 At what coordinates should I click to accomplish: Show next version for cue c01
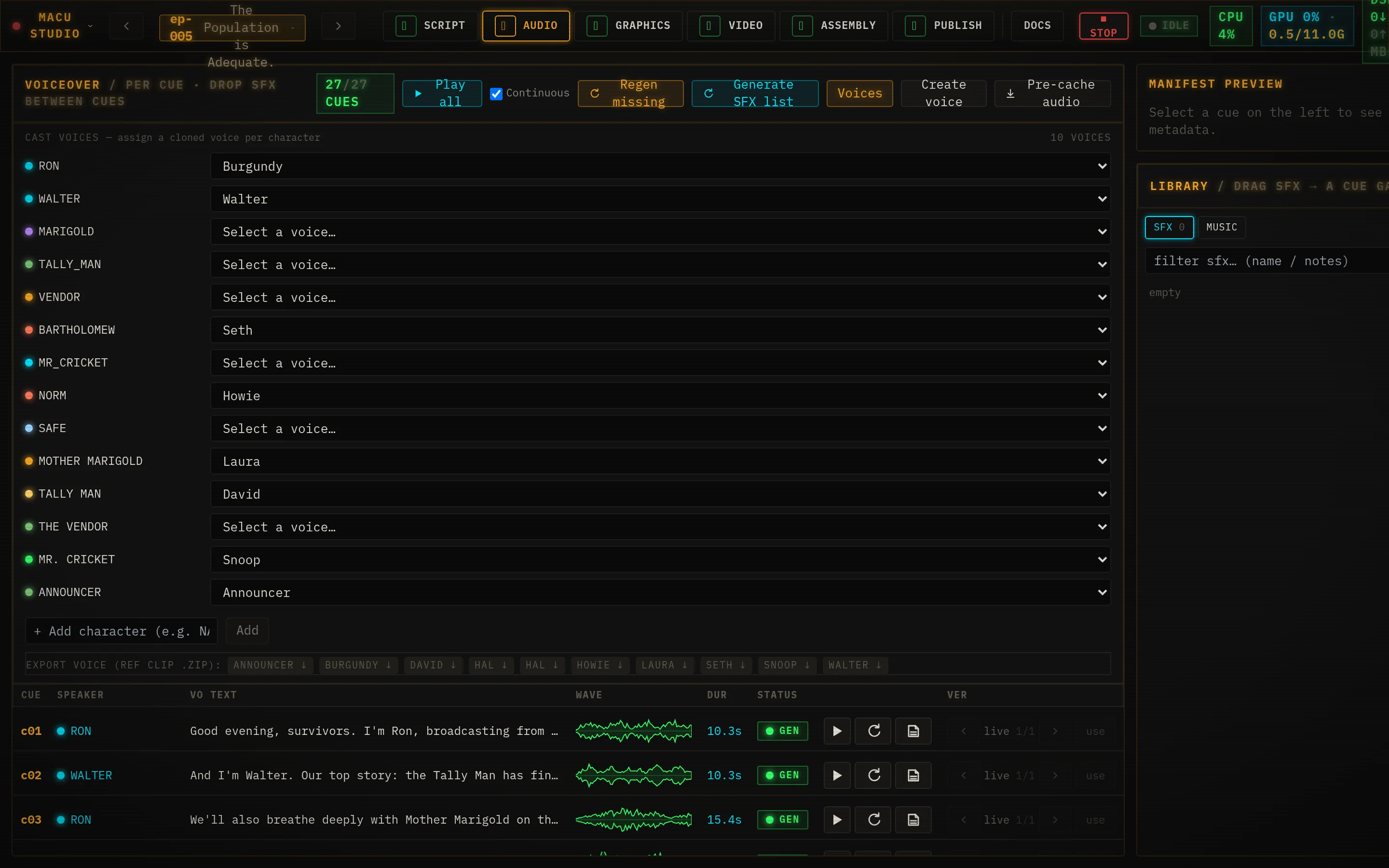coord(1055,731)
